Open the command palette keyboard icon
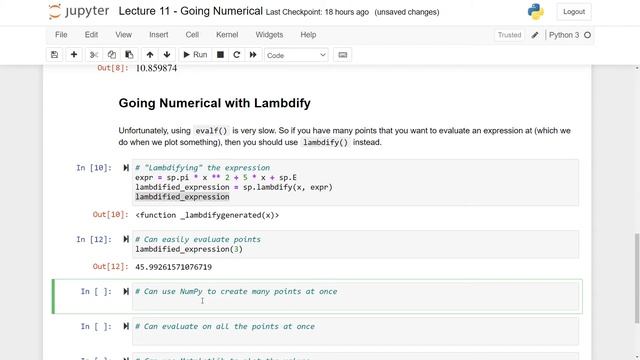 342,55
